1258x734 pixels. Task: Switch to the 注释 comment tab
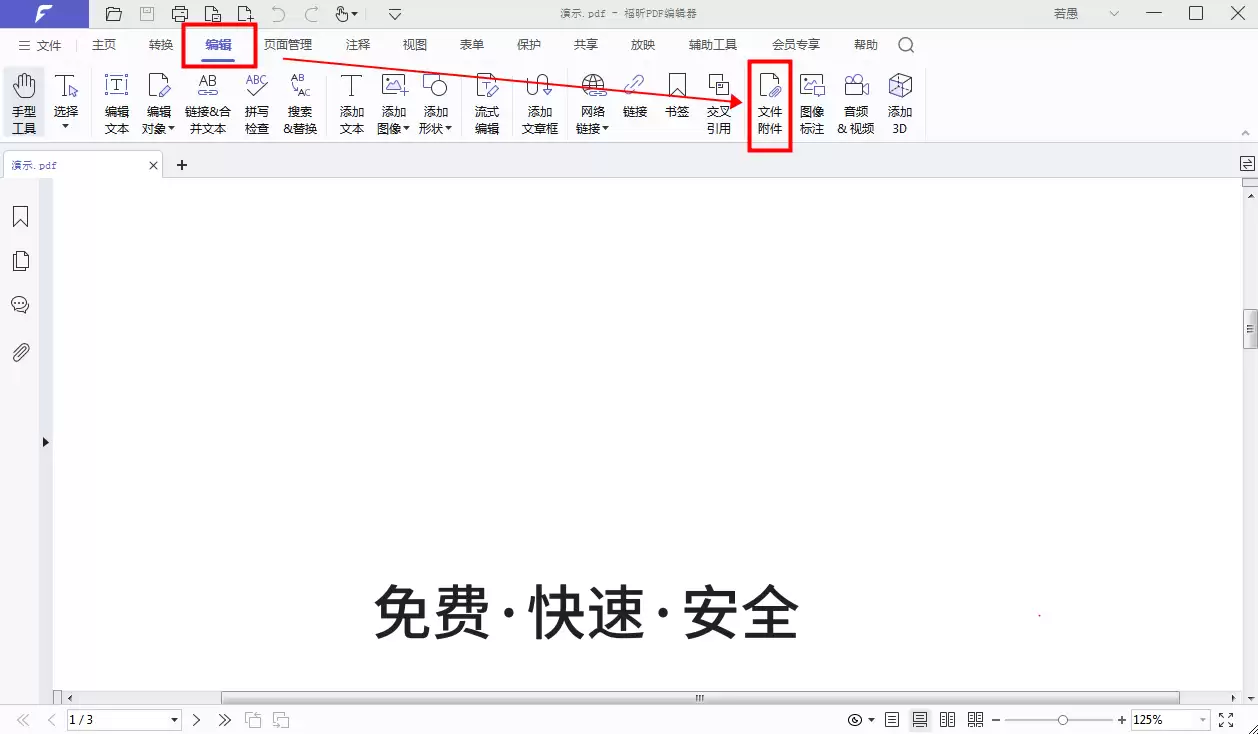358,45
